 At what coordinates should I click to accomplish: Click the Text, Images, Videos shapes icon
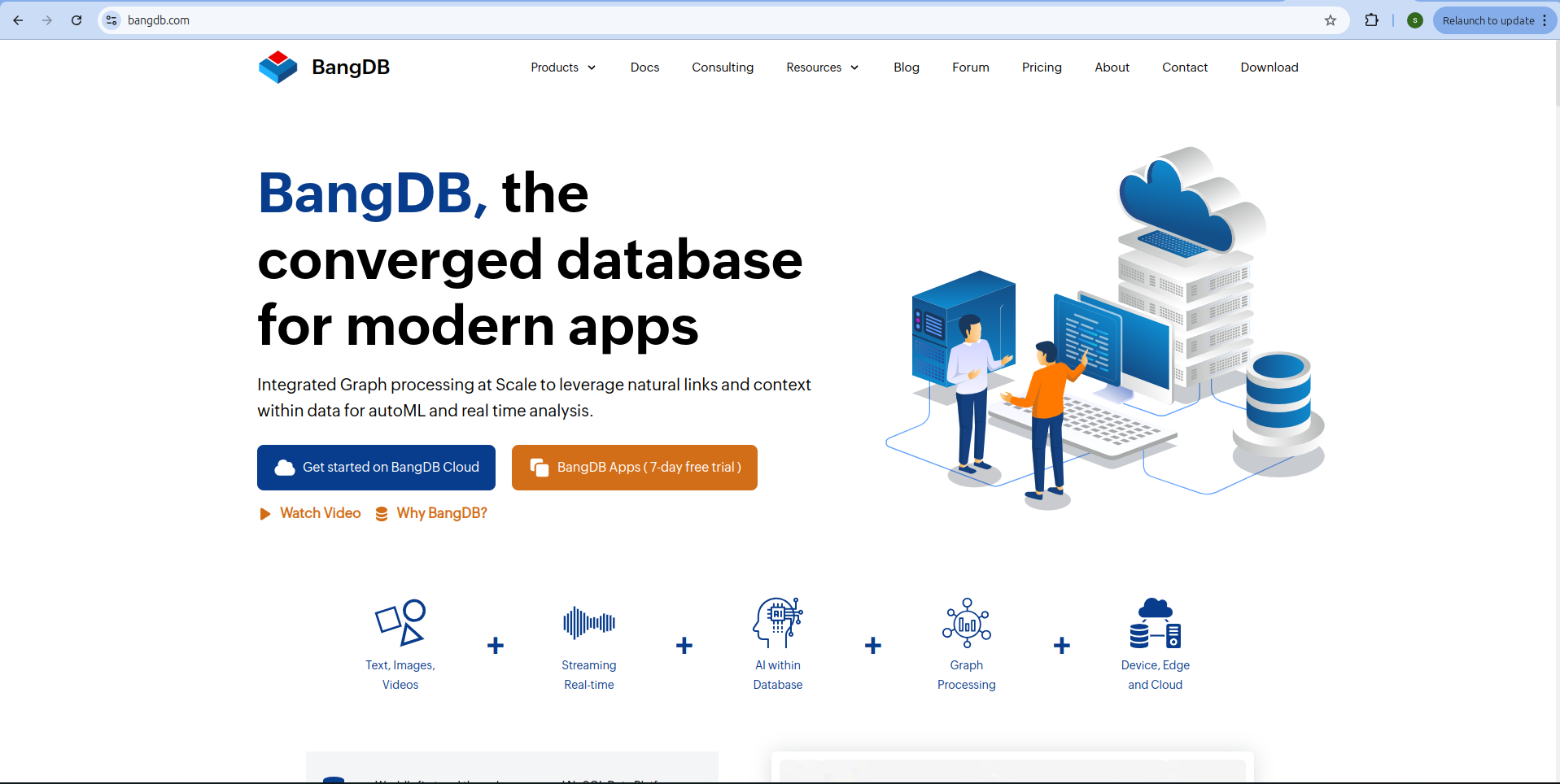click(x=400, y=623)
